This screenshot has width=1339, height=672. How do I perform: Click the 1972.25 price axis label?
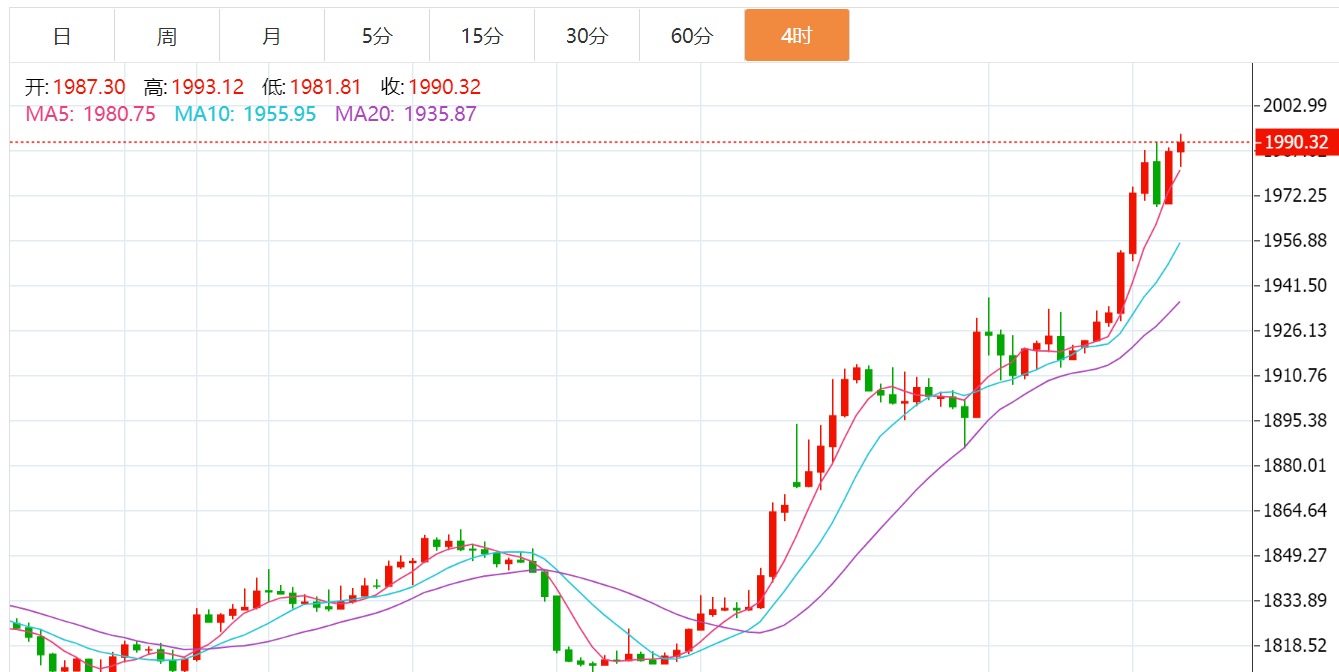pyautogui.click(x=1295, y=195)
